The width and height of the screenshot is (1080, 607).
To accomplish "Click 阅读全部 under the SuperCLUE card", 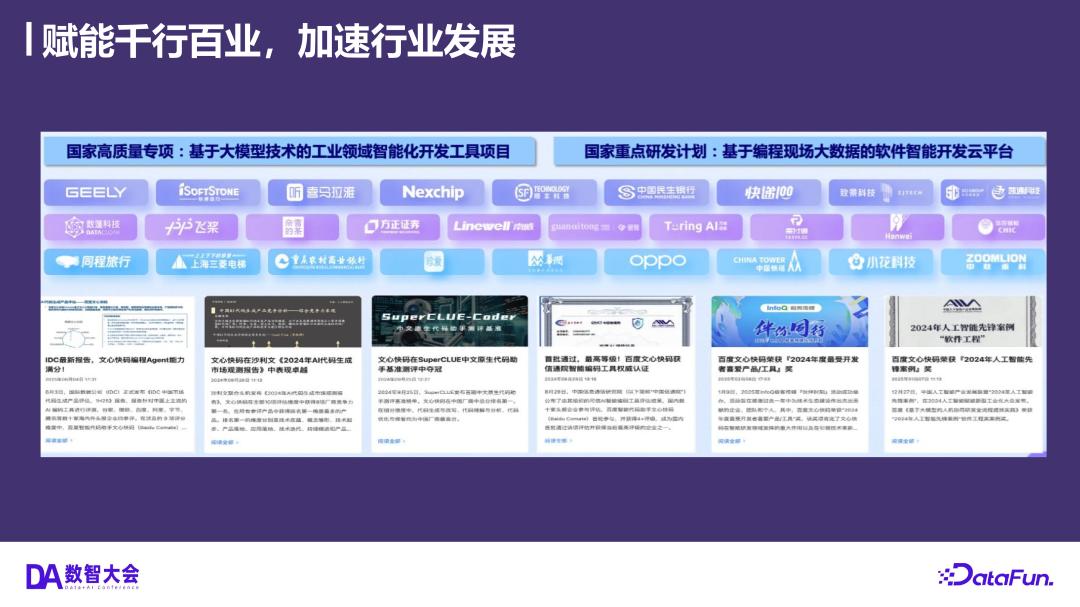I will 391,441.
